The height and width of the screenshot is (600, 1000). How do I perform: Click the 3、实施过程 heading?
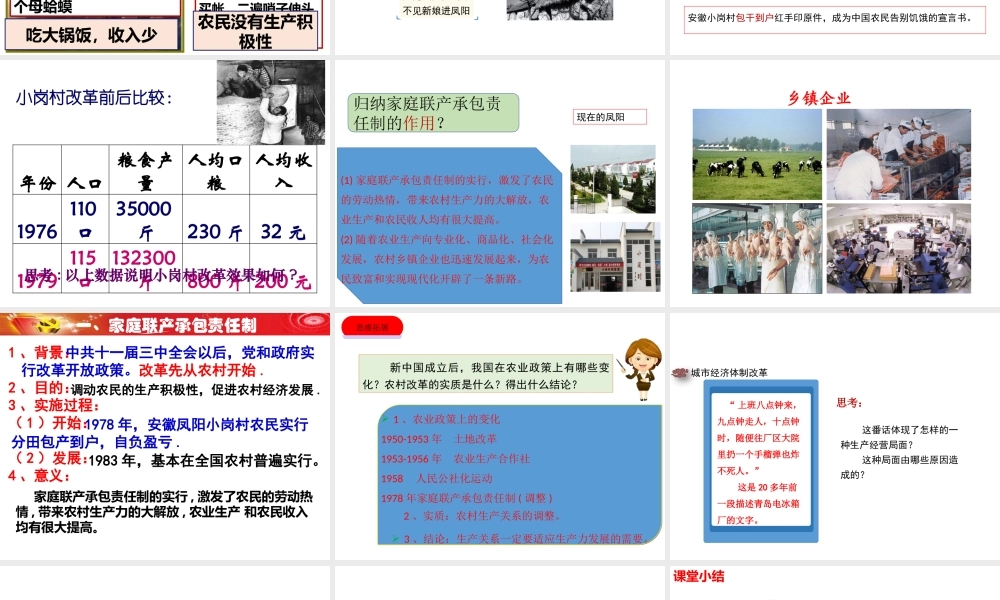[x=54, y=405]
